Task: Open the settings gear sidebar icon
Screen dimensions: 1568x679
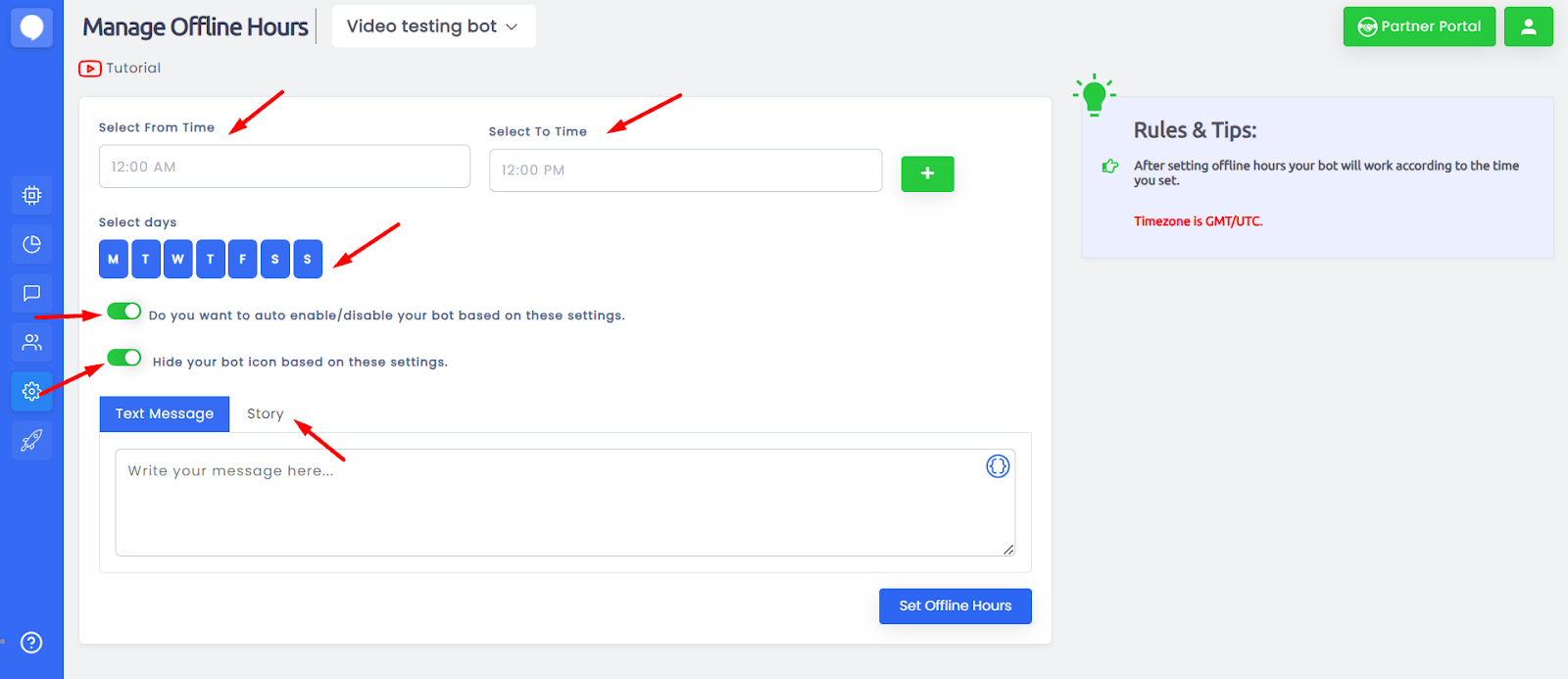Action: (x=31, y=391)
